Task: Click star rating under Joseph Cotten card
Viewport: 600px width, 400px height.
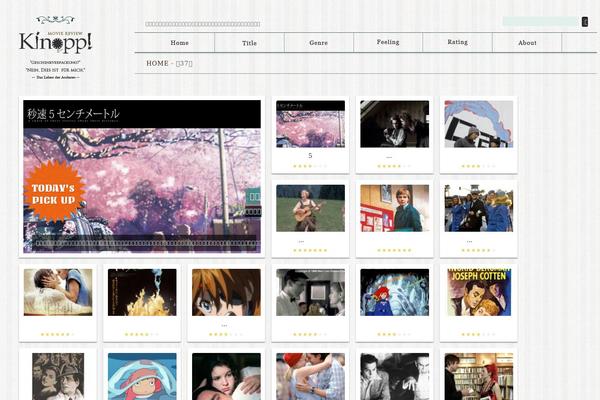Action: [478, 335]
